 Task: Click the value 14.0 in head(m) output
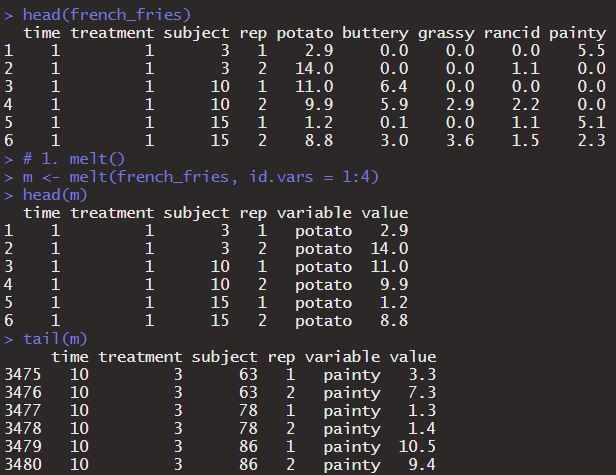tap(389, 249)
